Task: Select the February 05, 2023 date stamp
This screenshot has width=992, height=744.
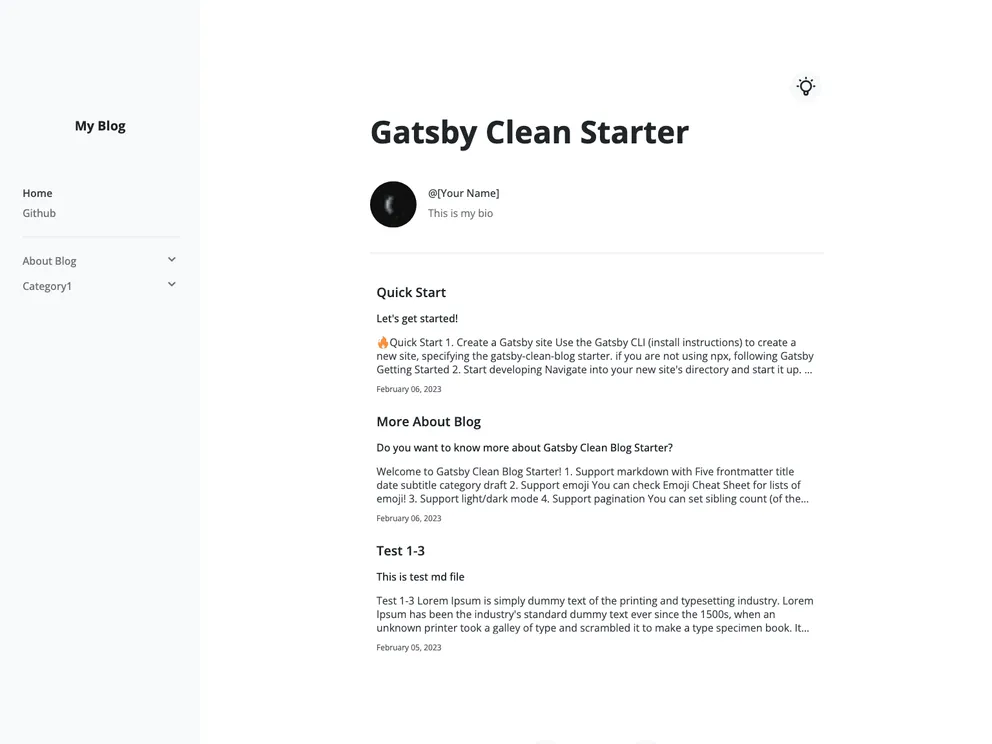Action: (409, 647)
